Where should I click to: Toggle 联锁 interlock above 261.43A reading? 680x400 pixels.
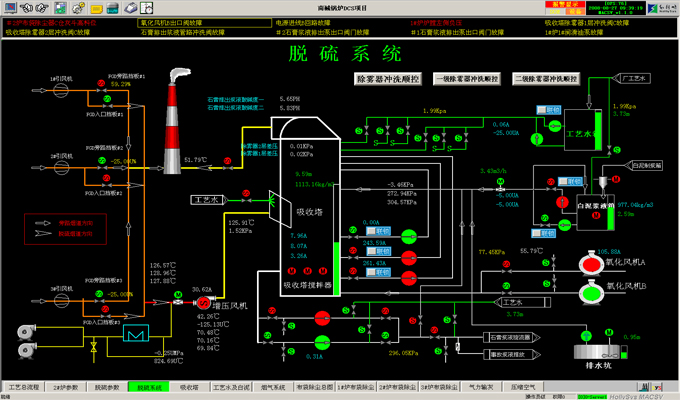379,251
